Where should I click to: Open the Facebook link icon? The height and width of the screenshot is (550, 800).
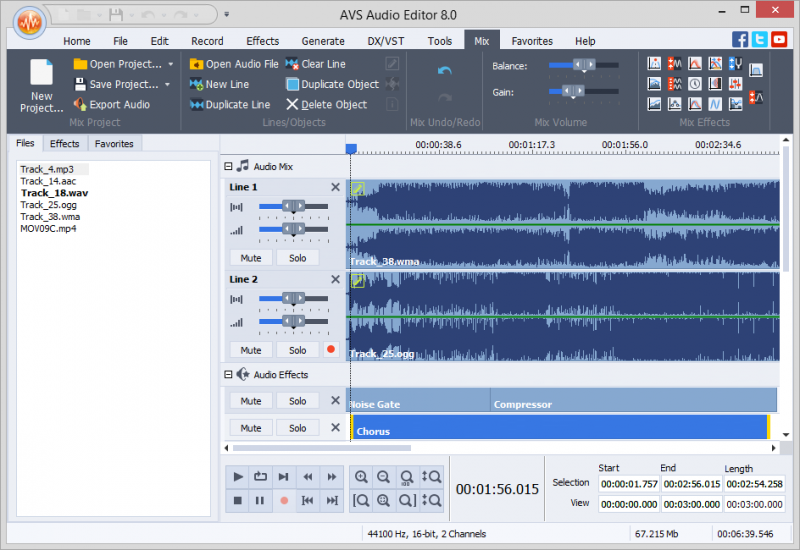pyautogui.click(x=740, y=39)
